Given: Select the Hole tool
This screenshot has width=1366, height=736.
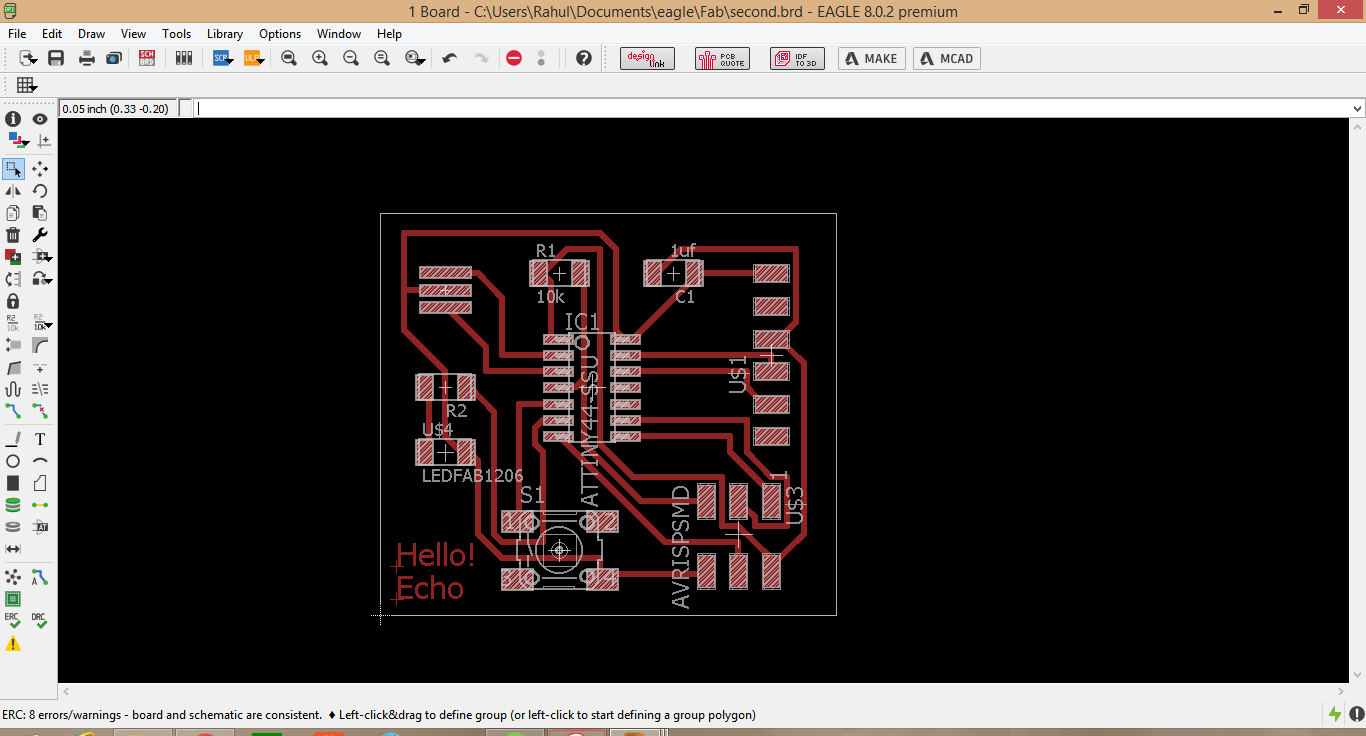Looking at the screenshot, I should 13,527.
